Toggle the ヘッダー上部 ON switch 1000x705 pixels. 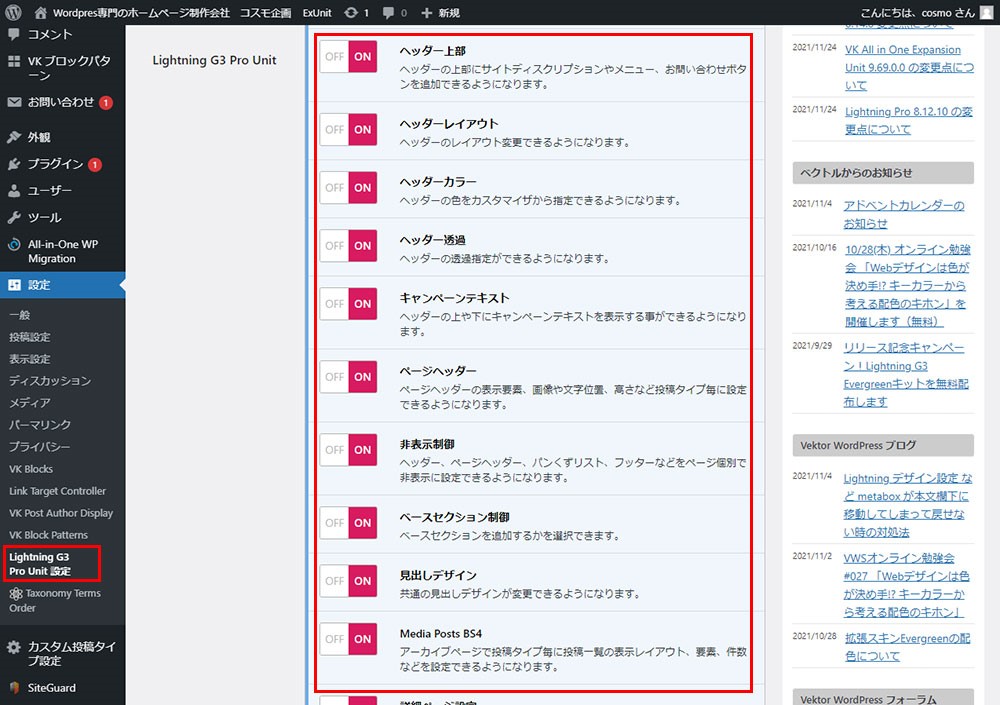[x=348, y=57]
